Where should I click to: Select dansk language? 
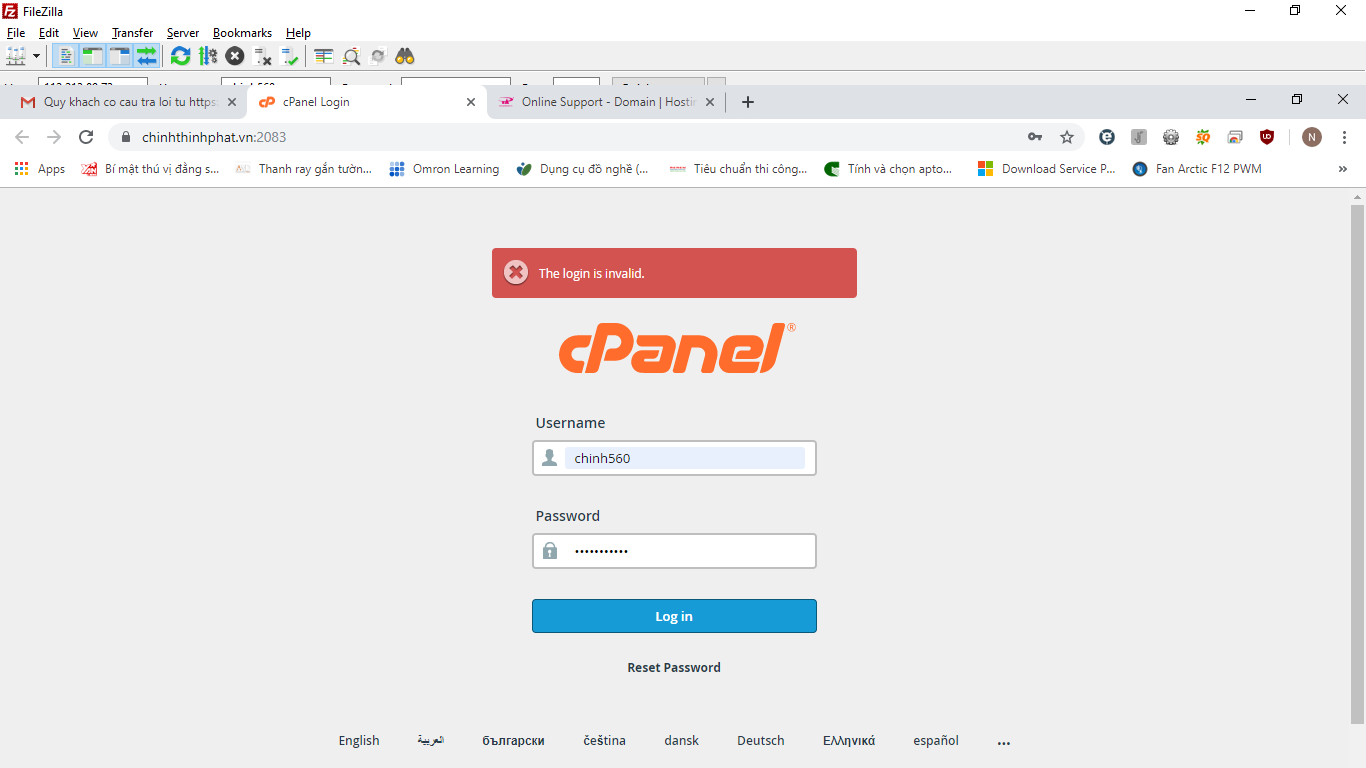(681, 741)
